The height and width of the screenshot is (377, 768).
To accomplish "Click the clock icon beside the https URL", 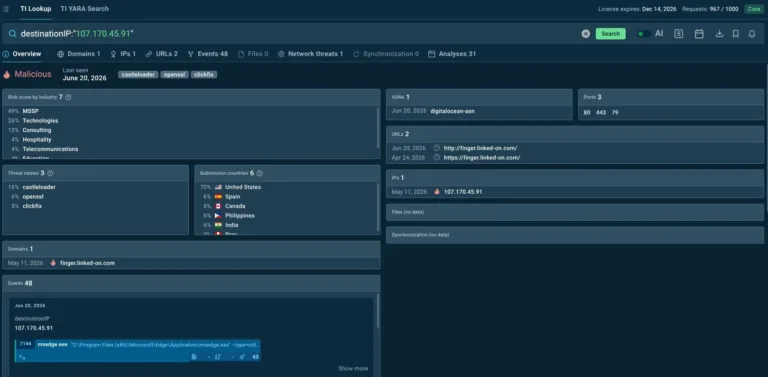I will 437,158.
